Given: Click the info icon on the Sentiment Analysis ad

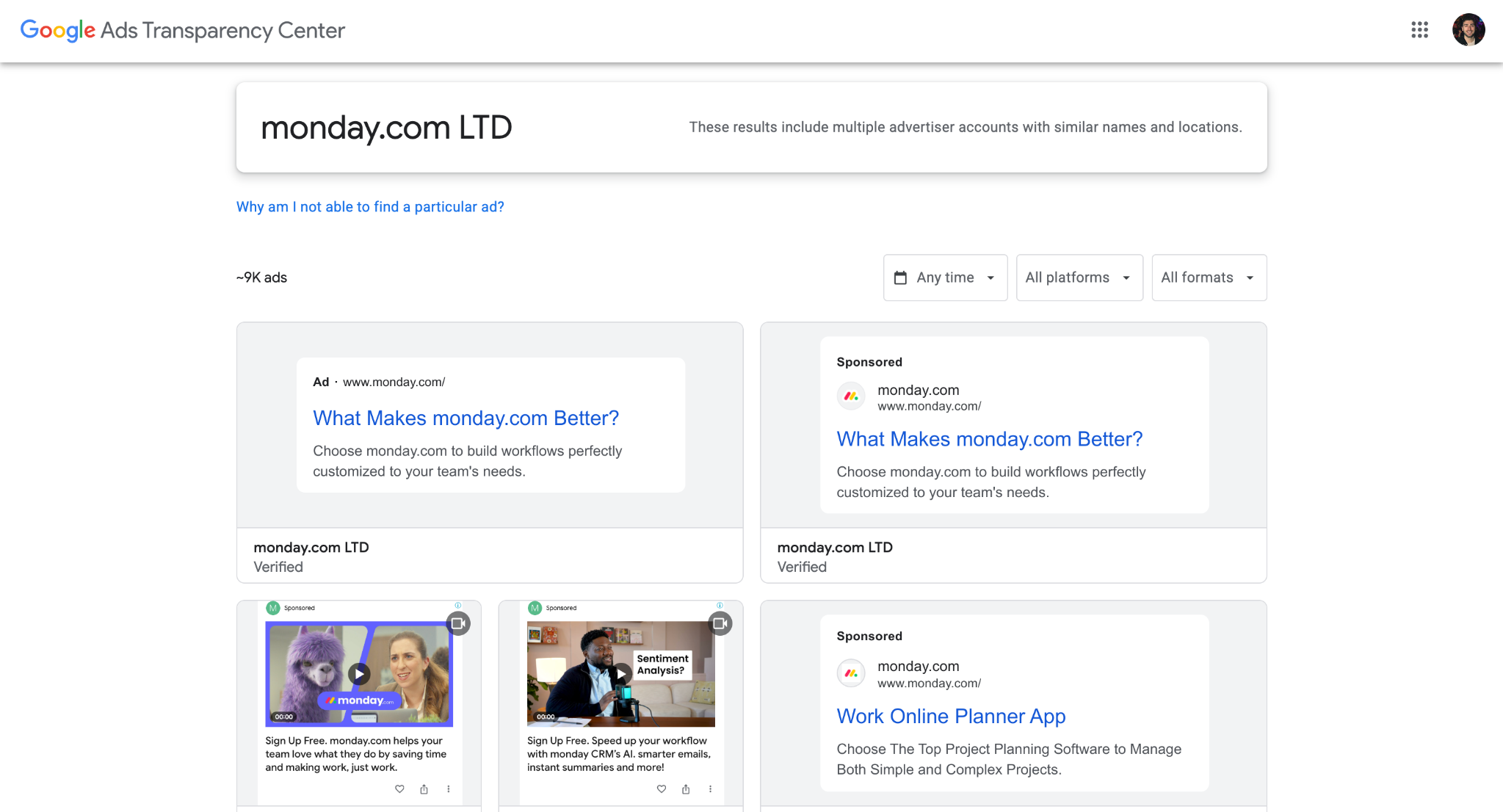Looking at the screenshot, I should tap(720, 605).
